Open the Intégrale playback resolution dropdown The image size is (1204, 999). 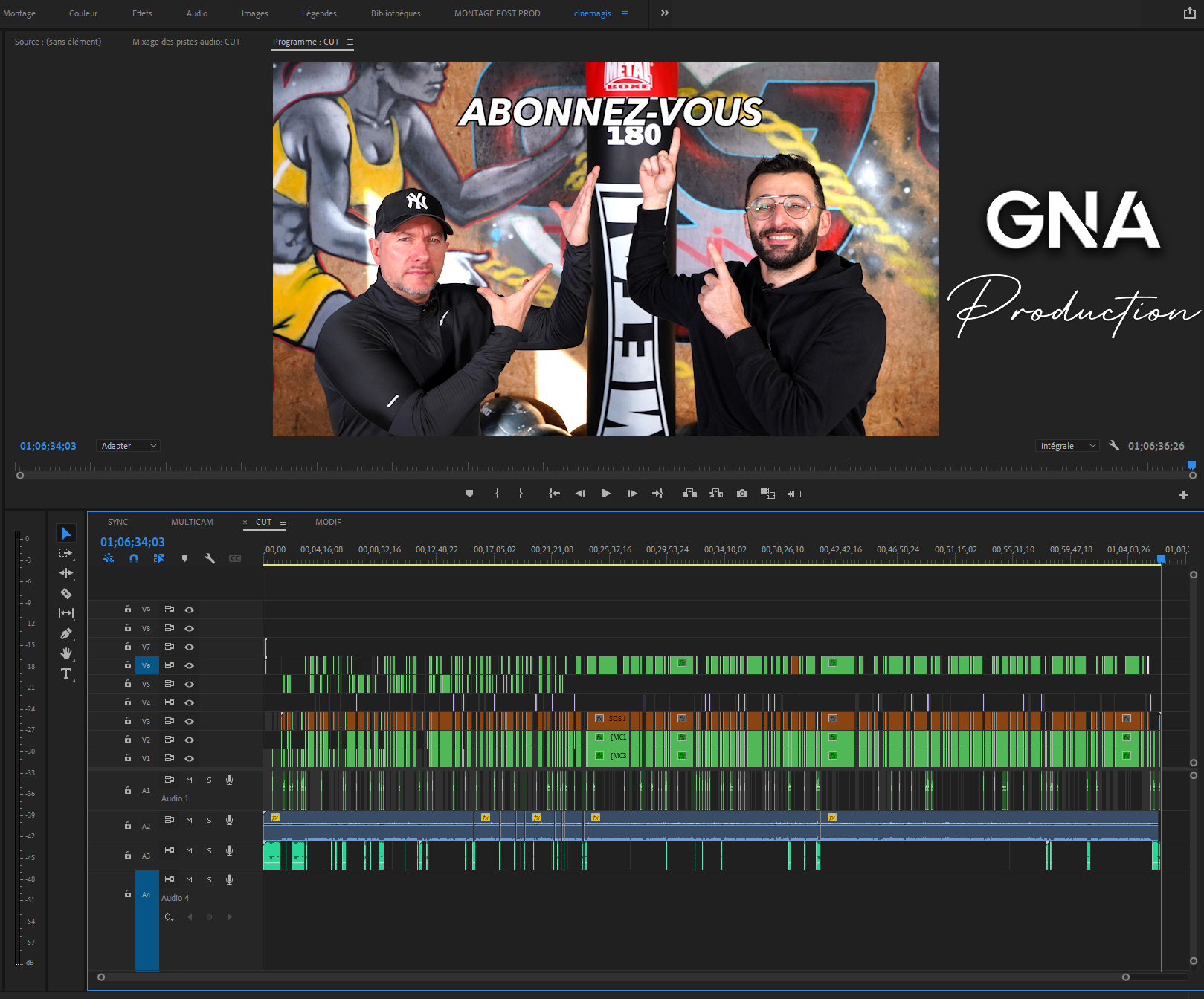(x=1067, y=446)
